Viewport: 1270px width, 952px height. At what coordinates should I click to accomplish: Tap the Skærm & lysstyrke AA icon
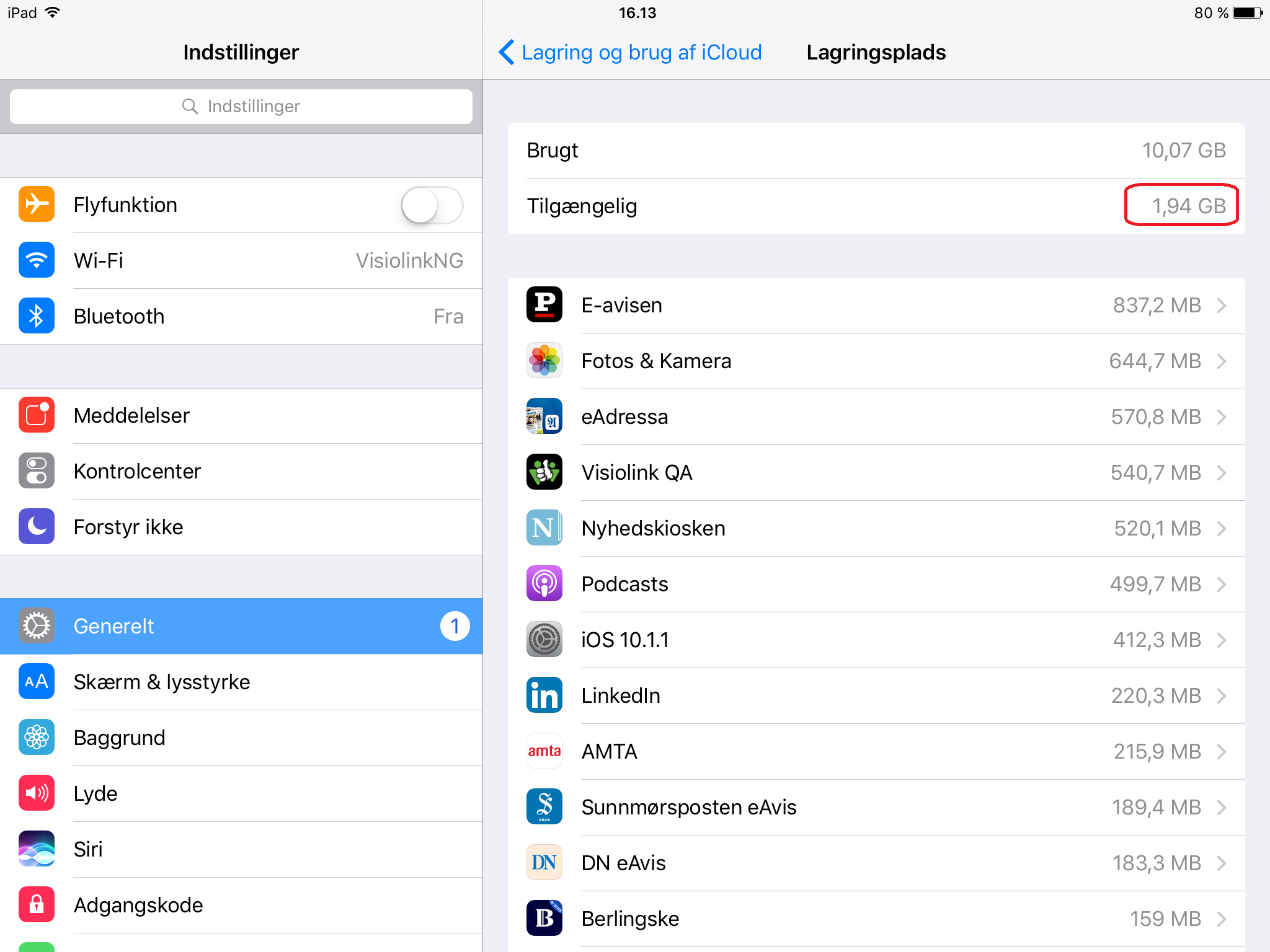point(37,682)
